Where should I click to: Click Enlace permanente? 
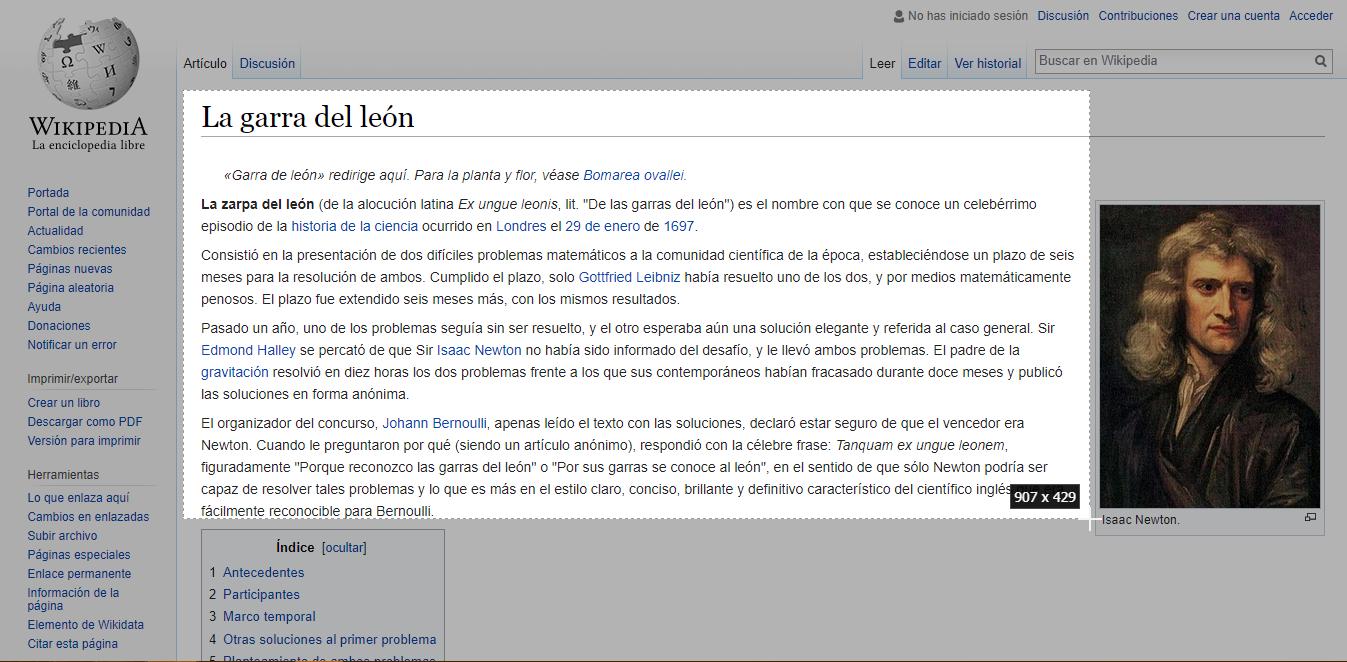79,574
